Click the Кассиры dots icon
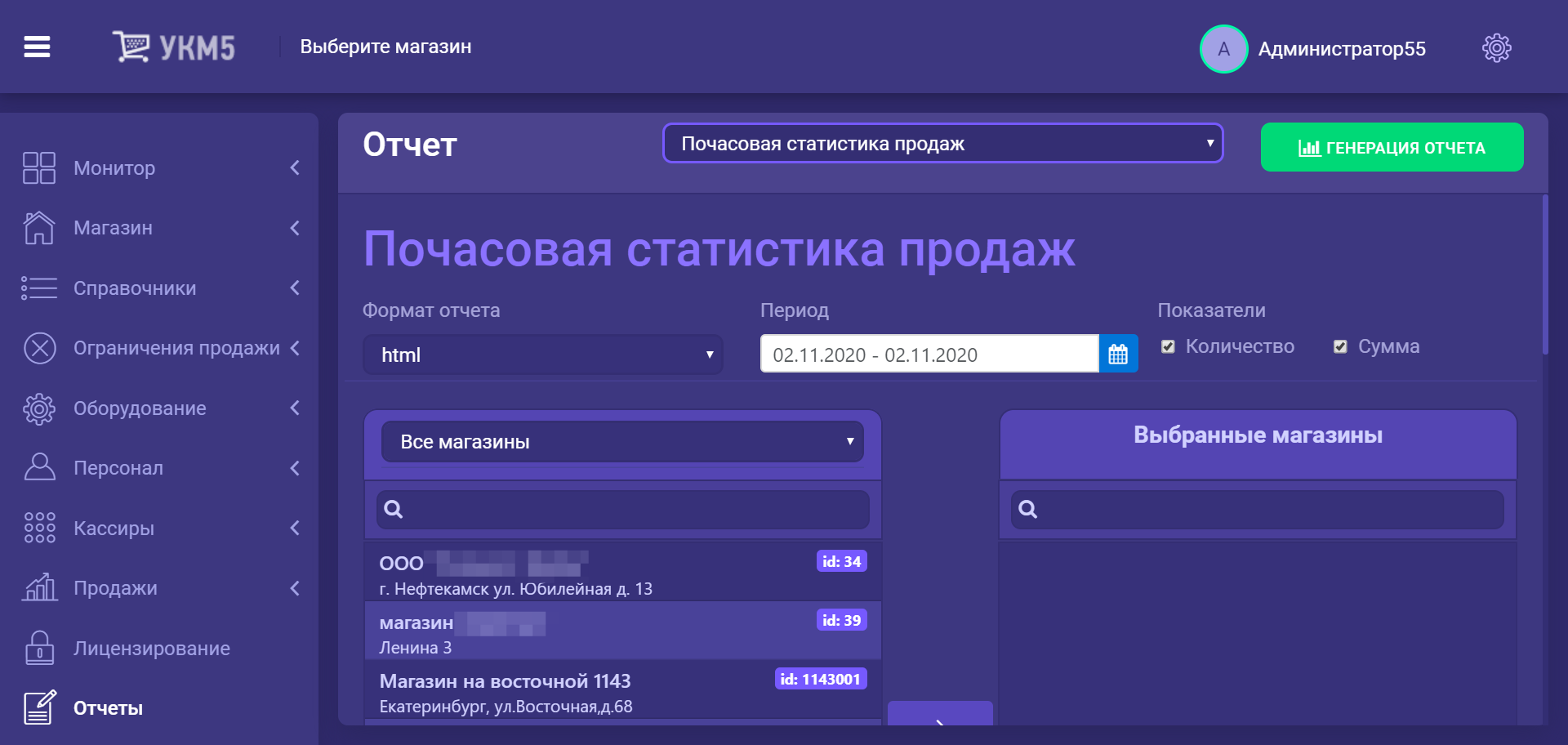The height and width of the screenshot is (745, 1568). pyautogui.click(x=39, y=528)
